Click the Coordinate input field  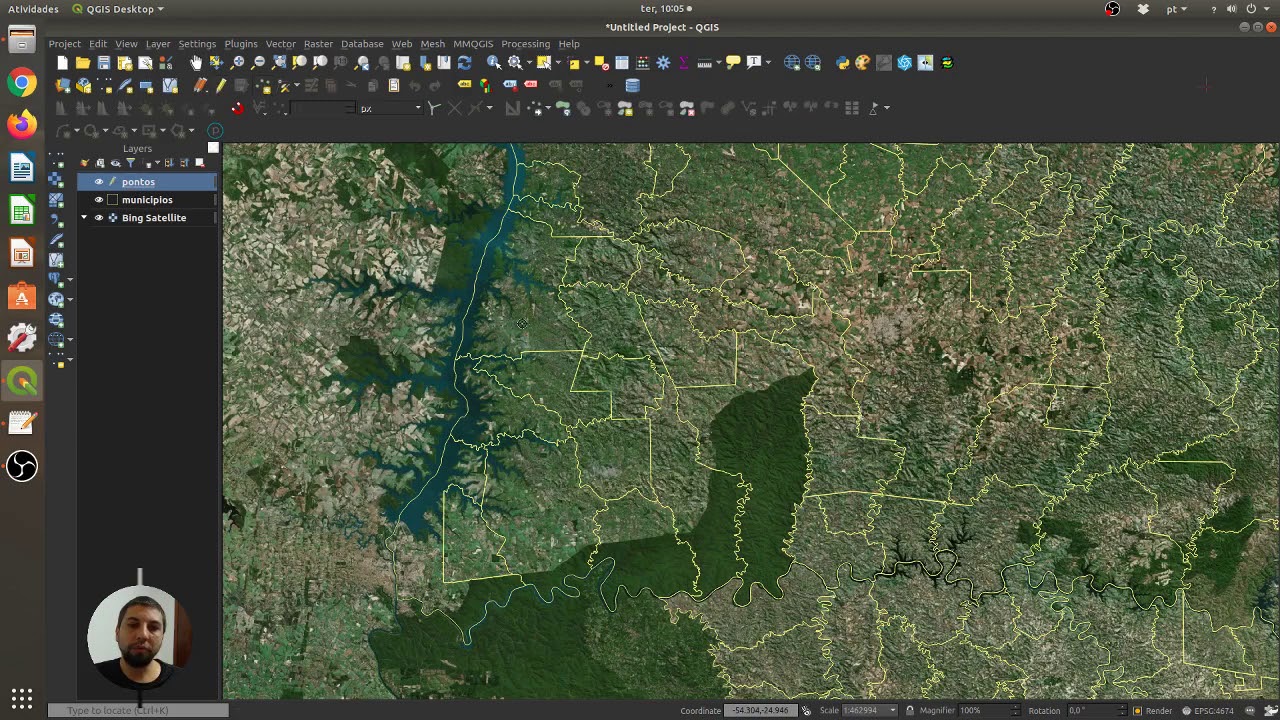pyautogui.click(x=761, y=710)
